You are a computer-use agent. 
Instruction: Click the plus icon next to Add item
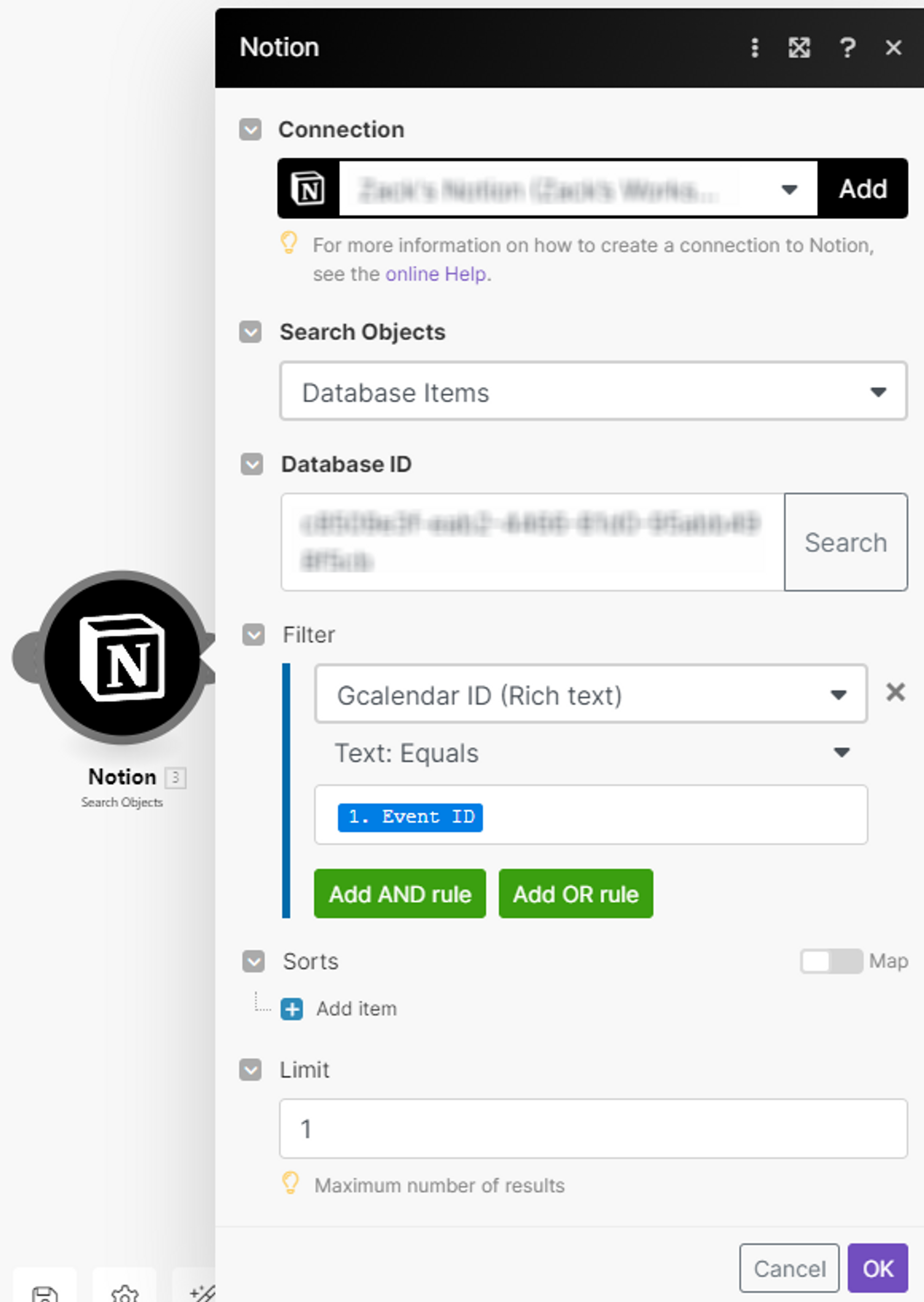pos(292,1009)
